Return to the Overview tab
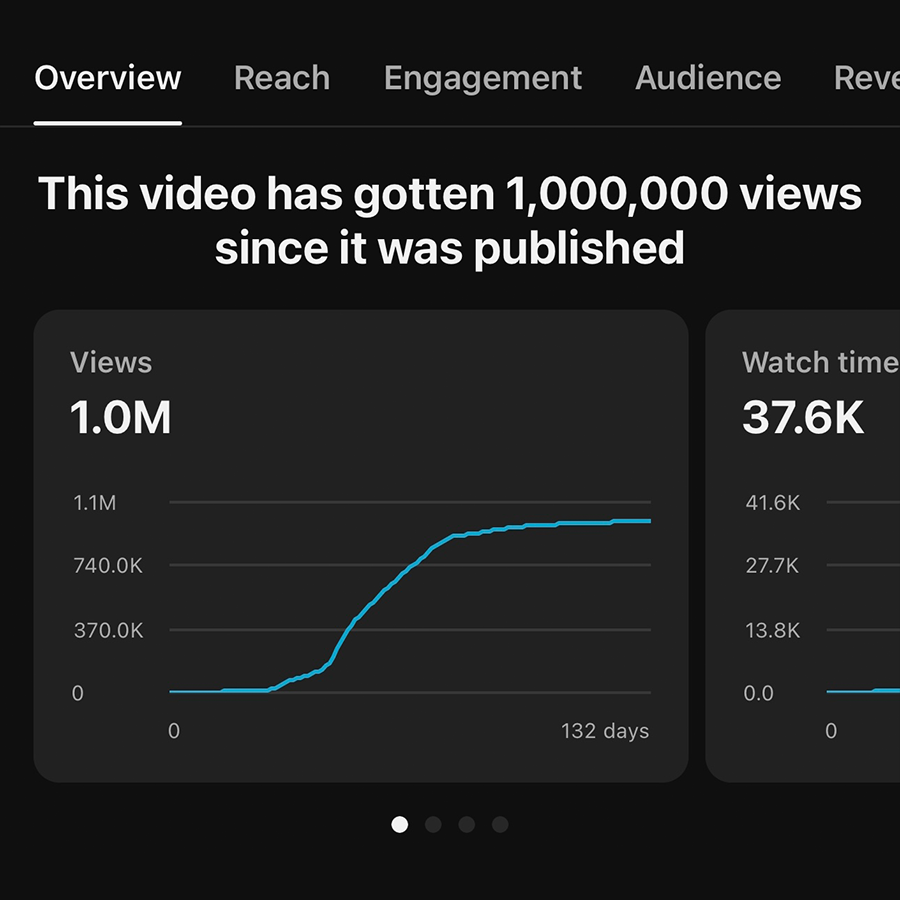The width and height of the screenshot is (900, 900). (107, 78)
